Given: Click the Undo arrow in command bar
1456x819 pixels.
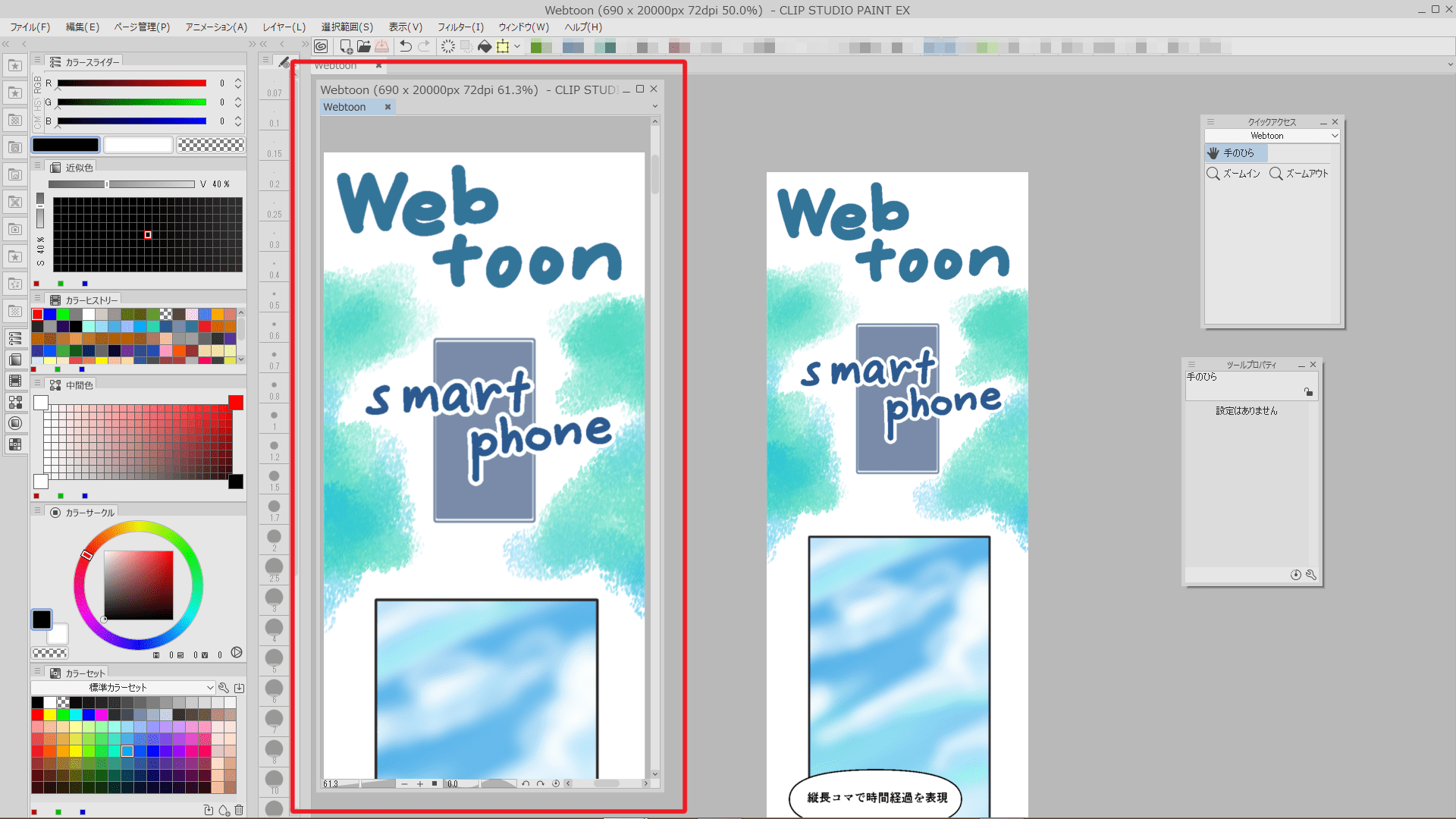Looking at the screenshot, I should pos(406,47).
